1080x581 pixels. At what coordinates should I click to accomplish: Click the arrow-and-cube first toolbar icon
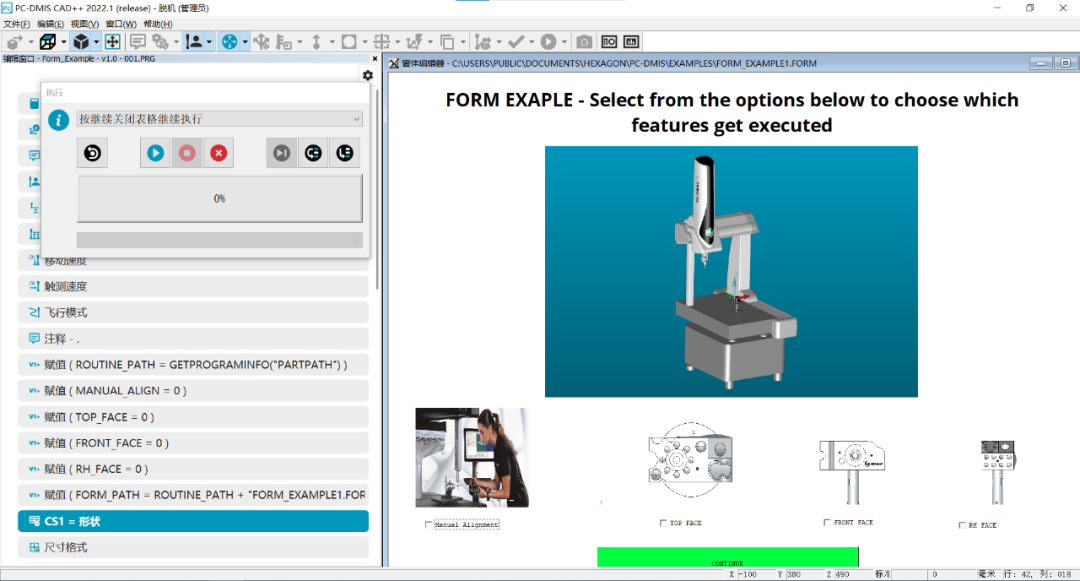click(x=15, y=42)
